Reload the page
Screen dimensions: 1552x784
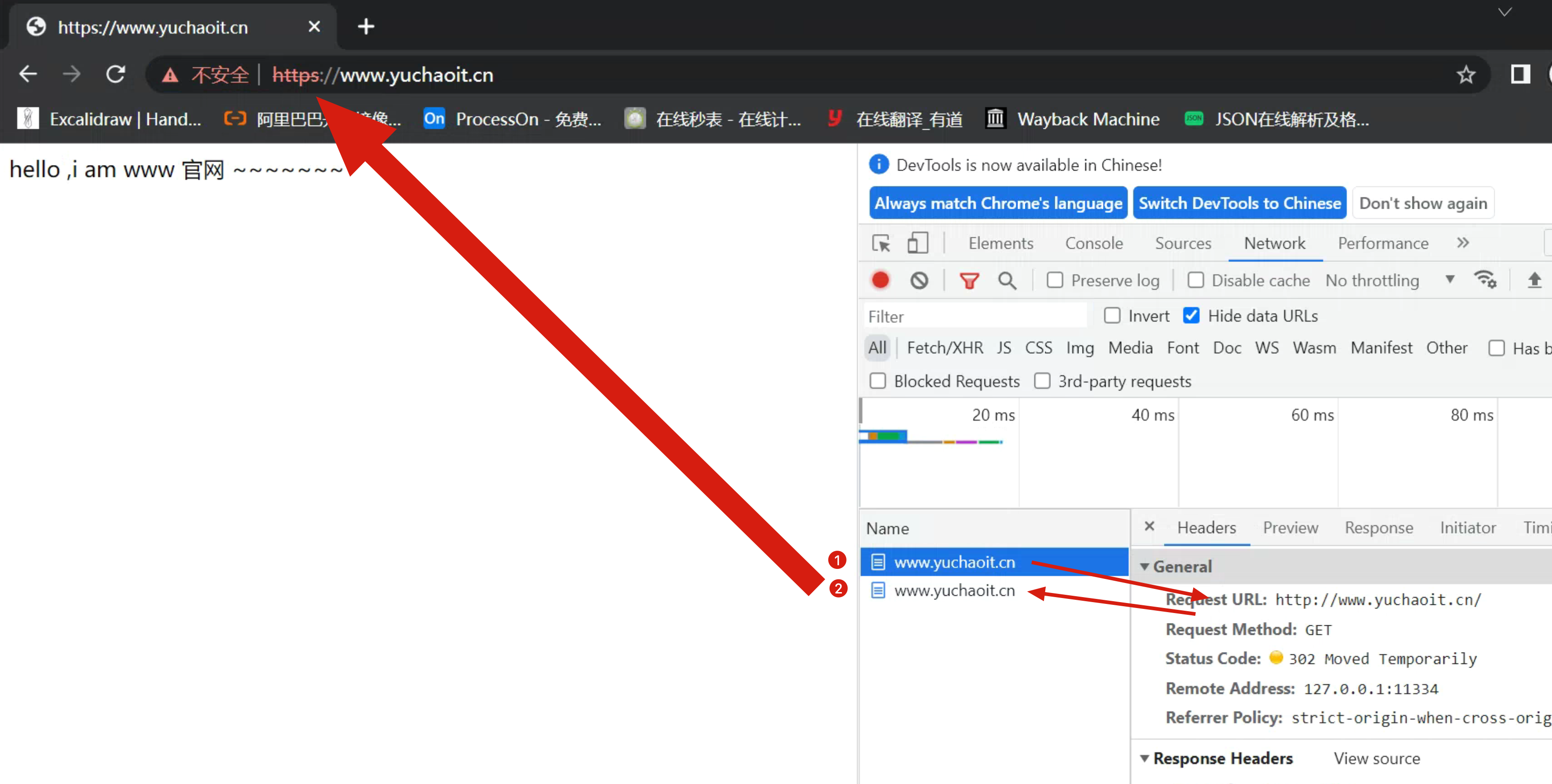click(116, 75)
